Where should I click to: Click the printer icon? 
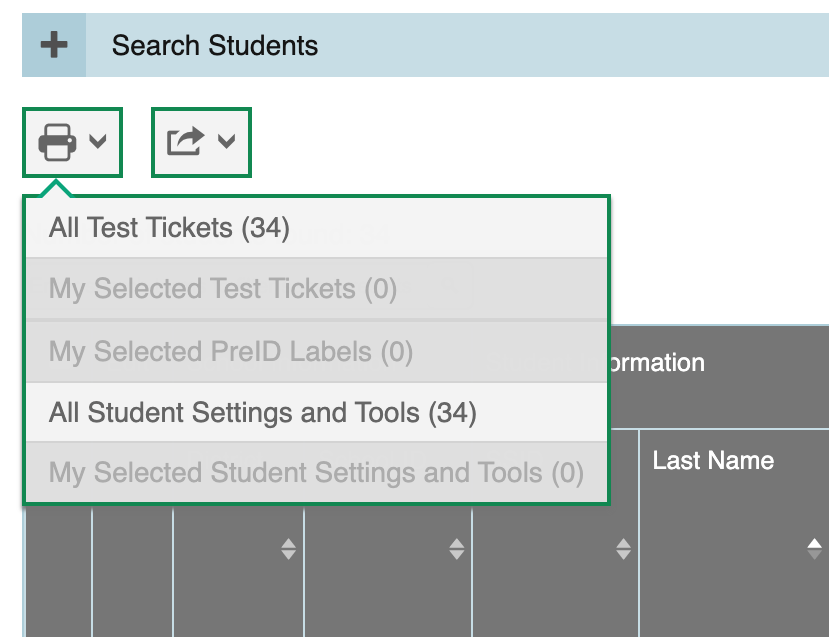point(57,142)
